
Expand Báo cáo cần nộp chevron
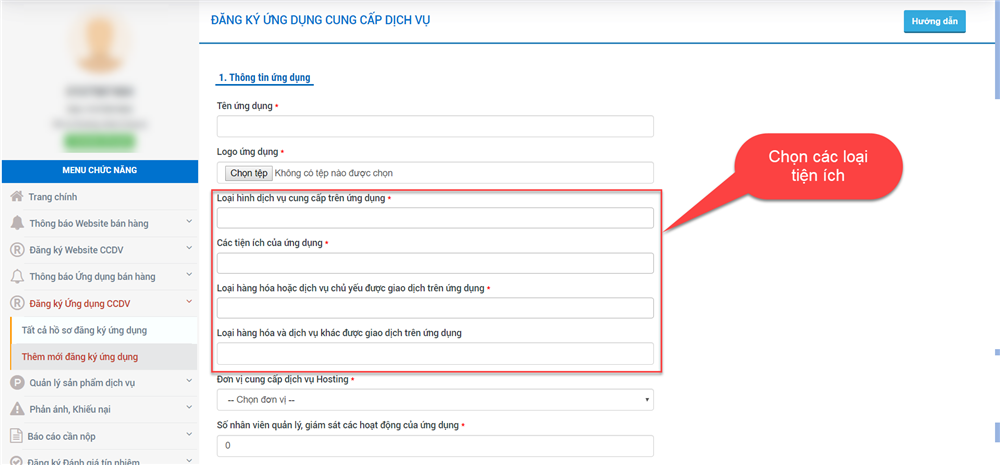tap(189, 435)
